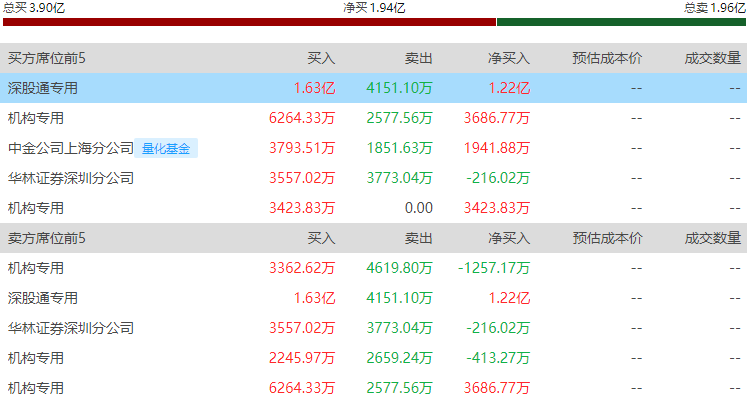Click the -413.27万 net value
Image resolution: width=747 pixels, height=399 pixels.
[x=498, y=358]
